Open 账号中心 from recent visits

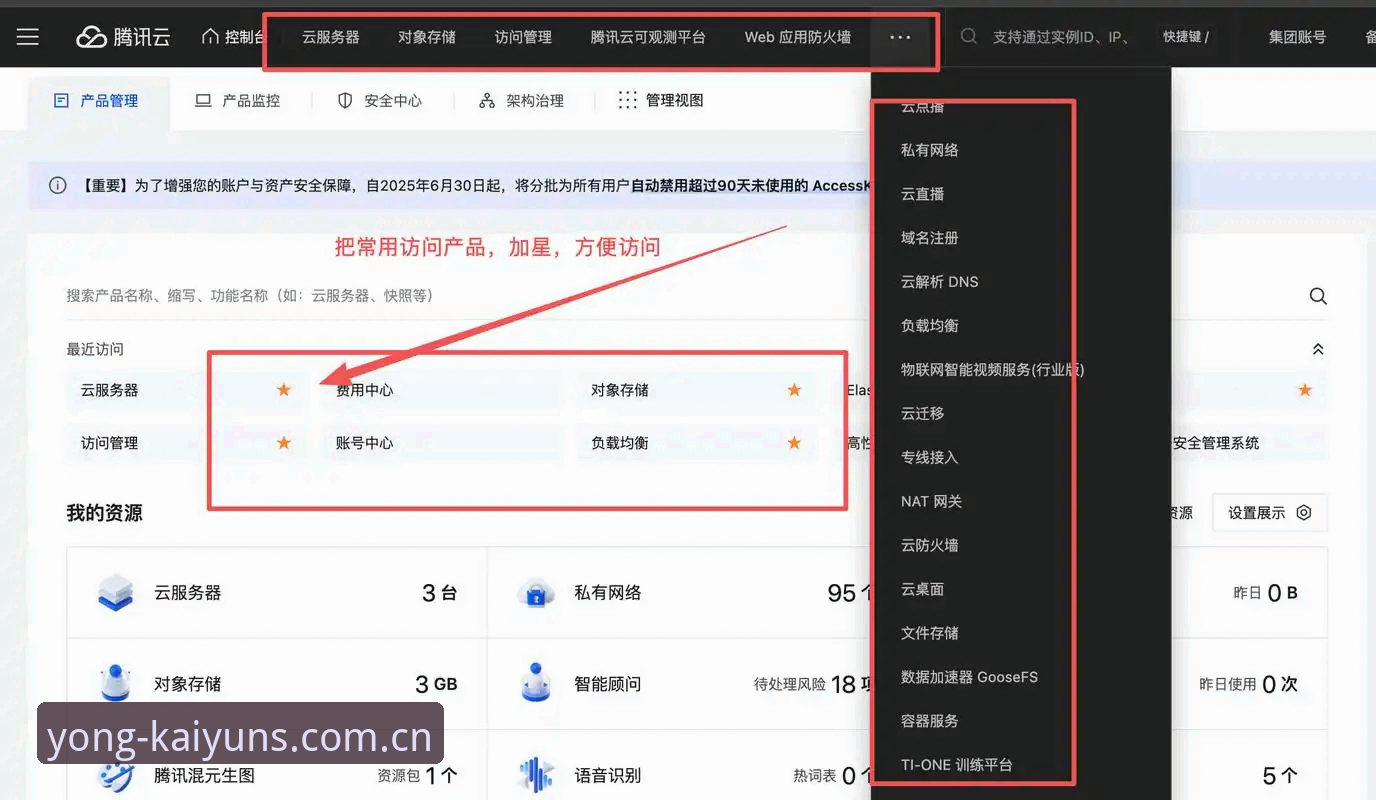point(365,442)
